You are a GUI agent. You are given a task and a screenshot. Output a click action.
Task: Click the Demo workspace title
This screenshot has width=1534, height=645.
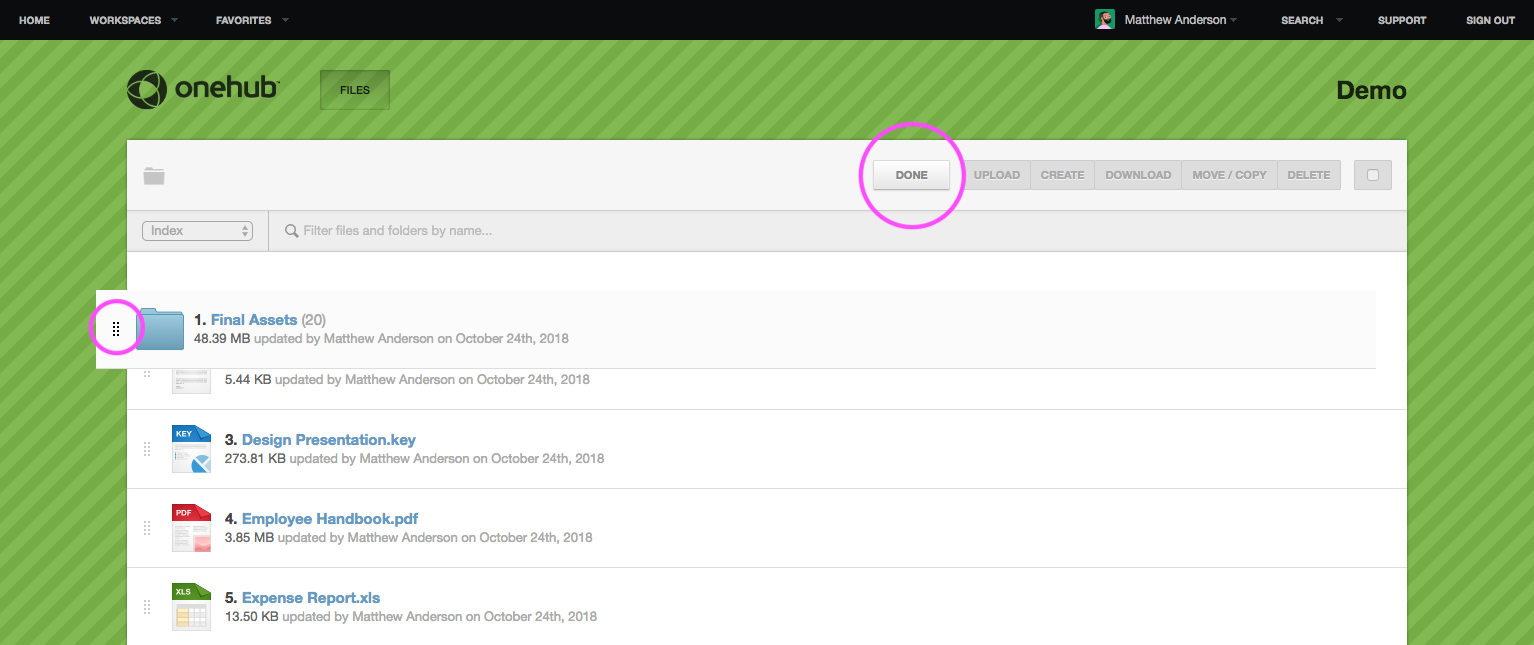click(1371, 91)
